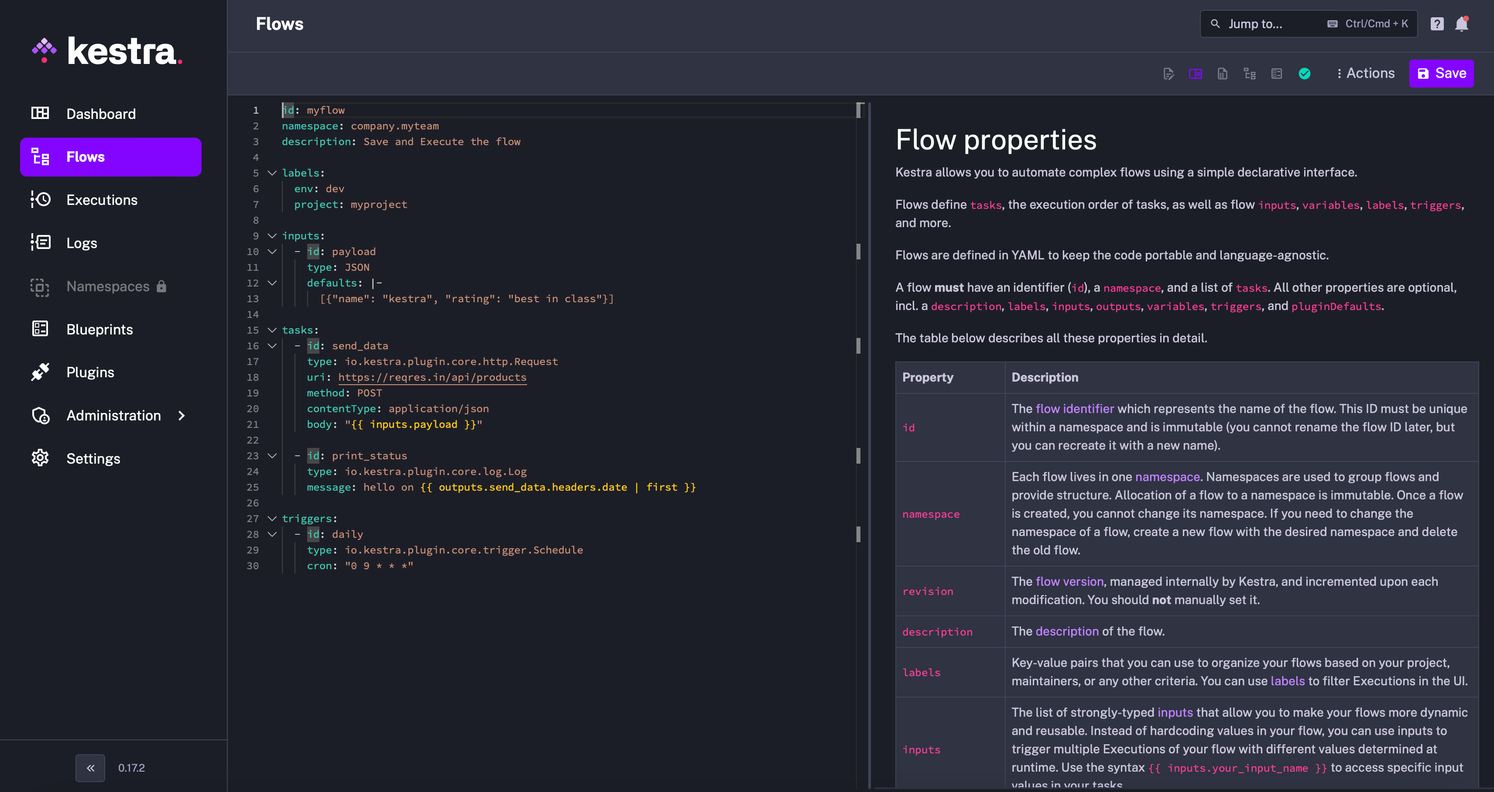Fold the print_status task on line 23

coord(272,456)
